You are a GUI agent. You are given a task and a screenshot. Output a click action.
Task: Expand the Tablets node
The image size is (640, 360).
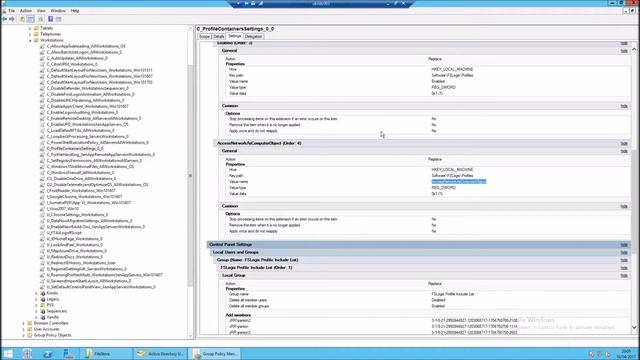30,28
